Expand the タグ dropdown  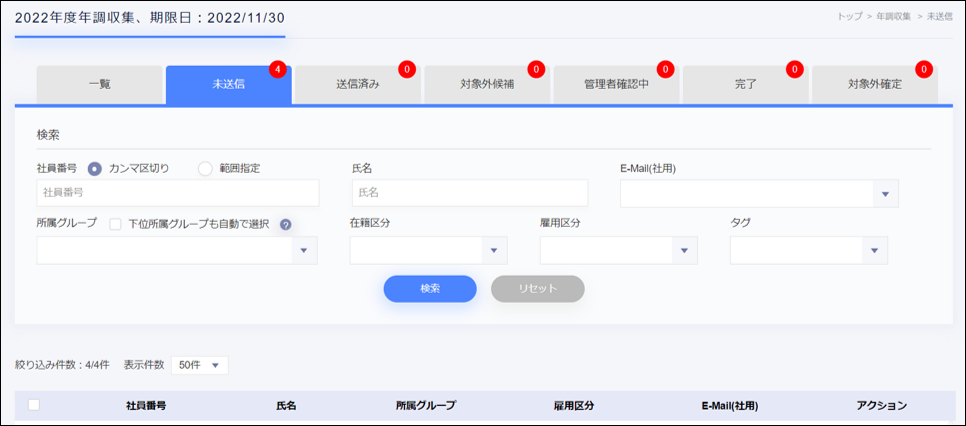[874, 251]
